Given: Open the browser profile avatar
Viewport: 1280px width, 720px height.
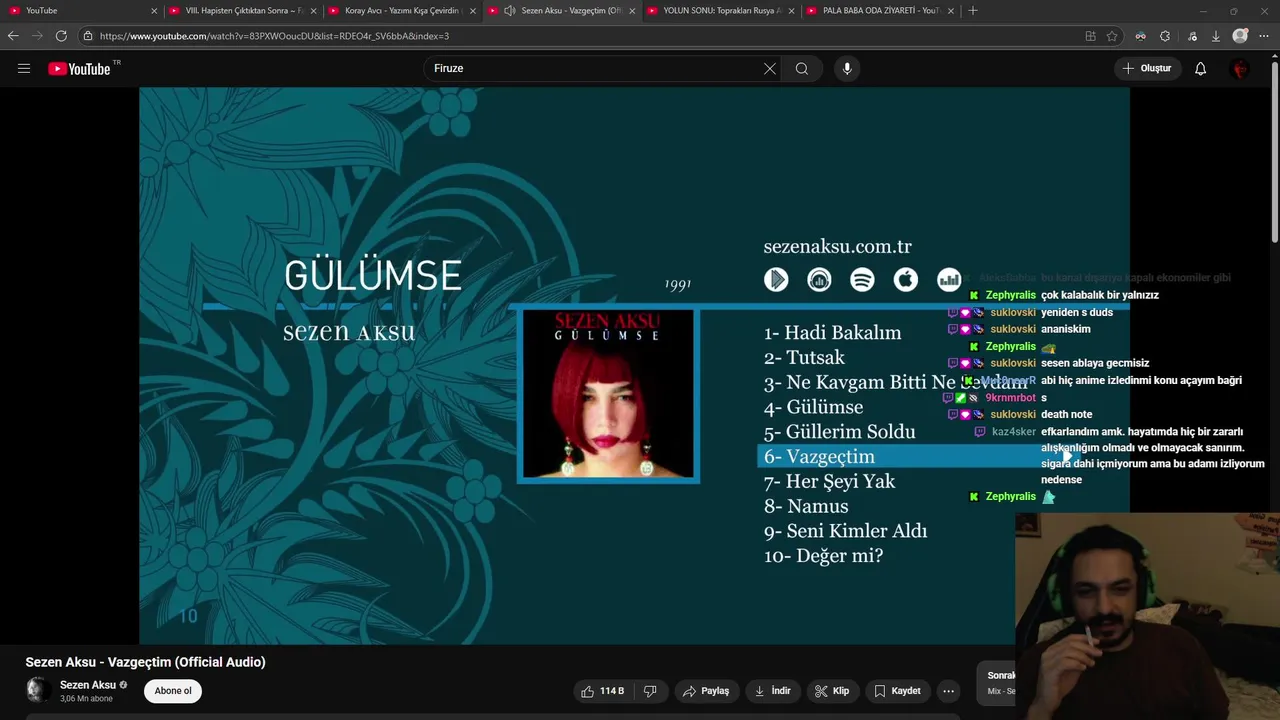Looking at the screenshot, I should (x=1240, y=36).
